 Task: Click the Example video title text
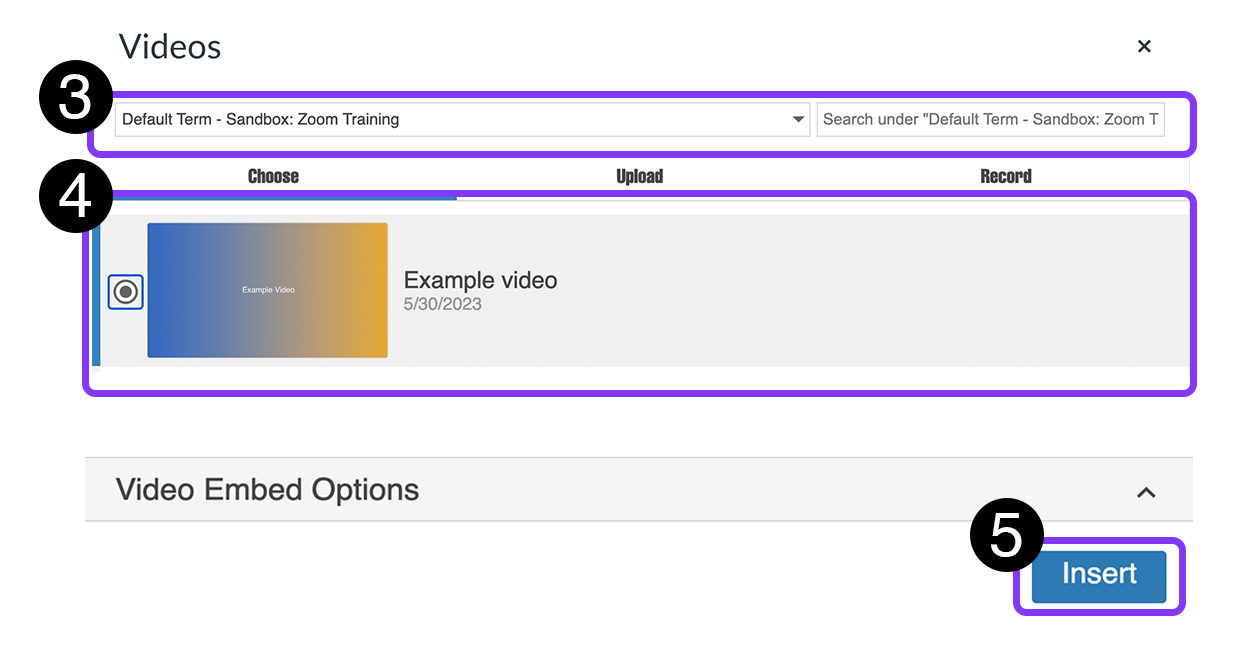pyautogui.click(x=480, y=280)
